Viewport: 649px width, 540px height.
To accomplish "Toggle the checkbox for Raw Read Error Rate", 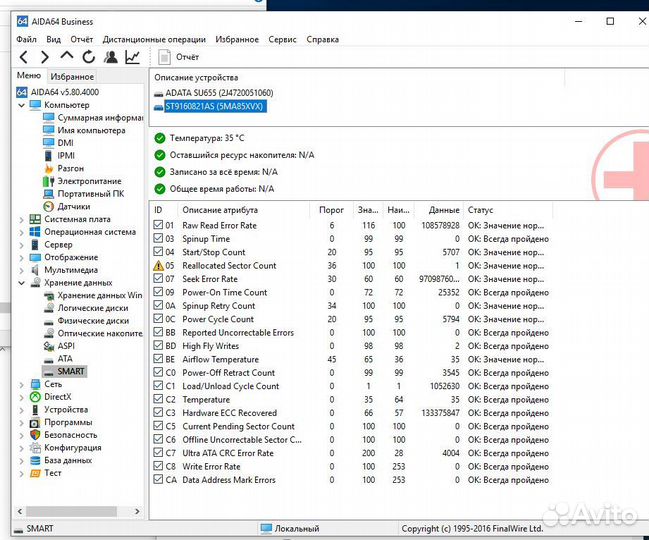I will [158, 225].
